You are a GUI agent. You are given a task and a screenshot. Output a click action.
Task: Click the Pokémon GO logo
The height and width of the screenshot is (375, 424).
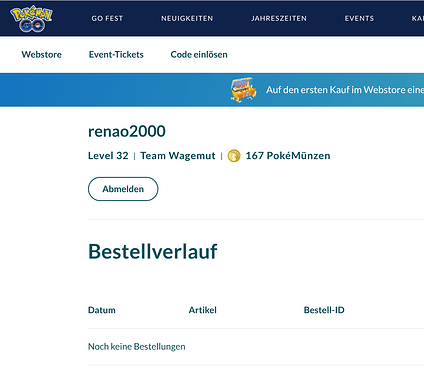tap(31, 19)
